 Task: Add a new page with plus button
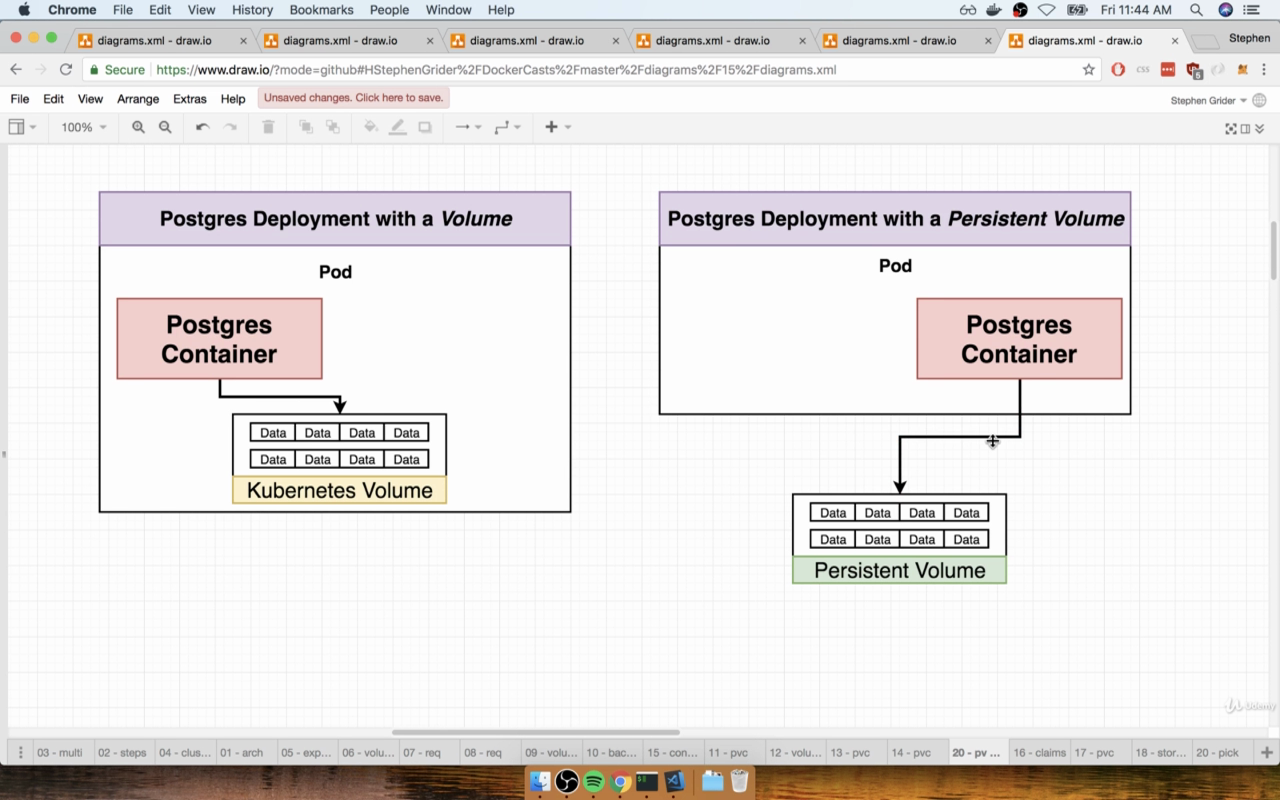point(1266,752)
